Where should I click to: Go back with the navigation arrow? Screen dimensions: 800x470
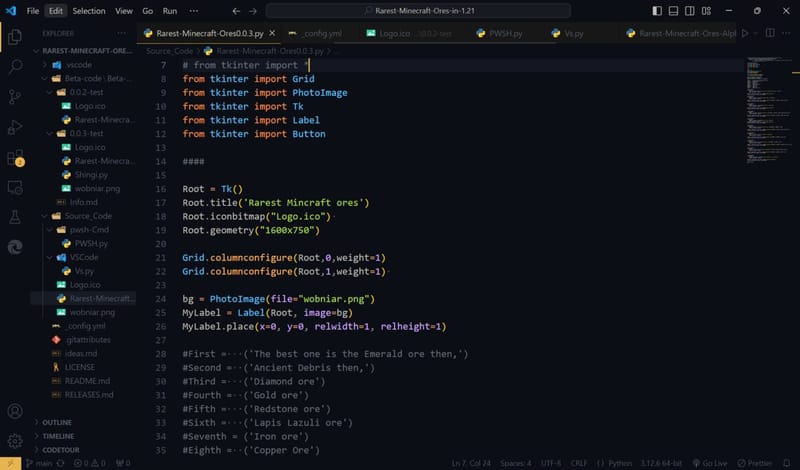[236, 11]
